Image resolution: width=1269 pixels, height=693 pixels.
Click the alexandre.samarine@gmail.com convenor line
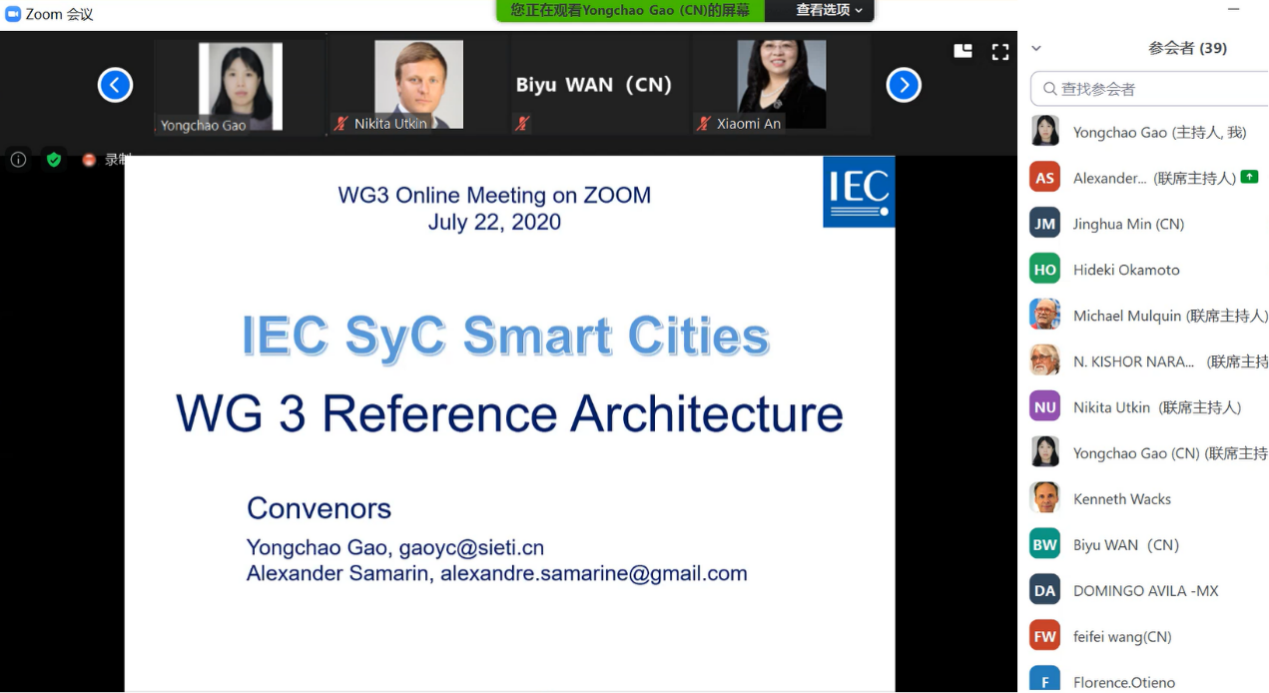pos(497,574)
